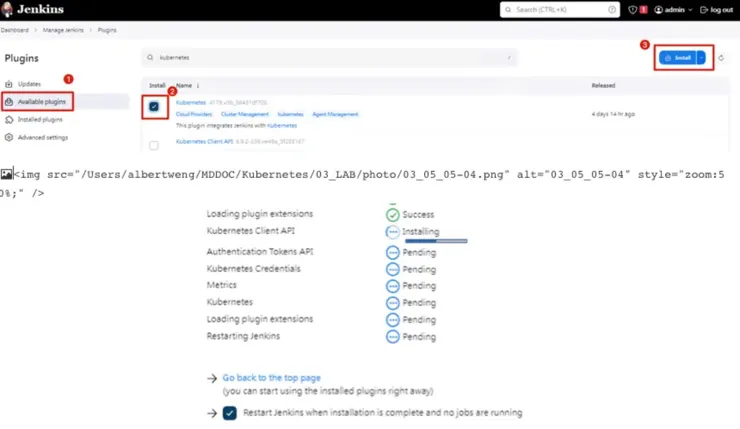Select Available plugins in sidebar
The height and width of the screenshot is (429, 740).
(42, 102)
